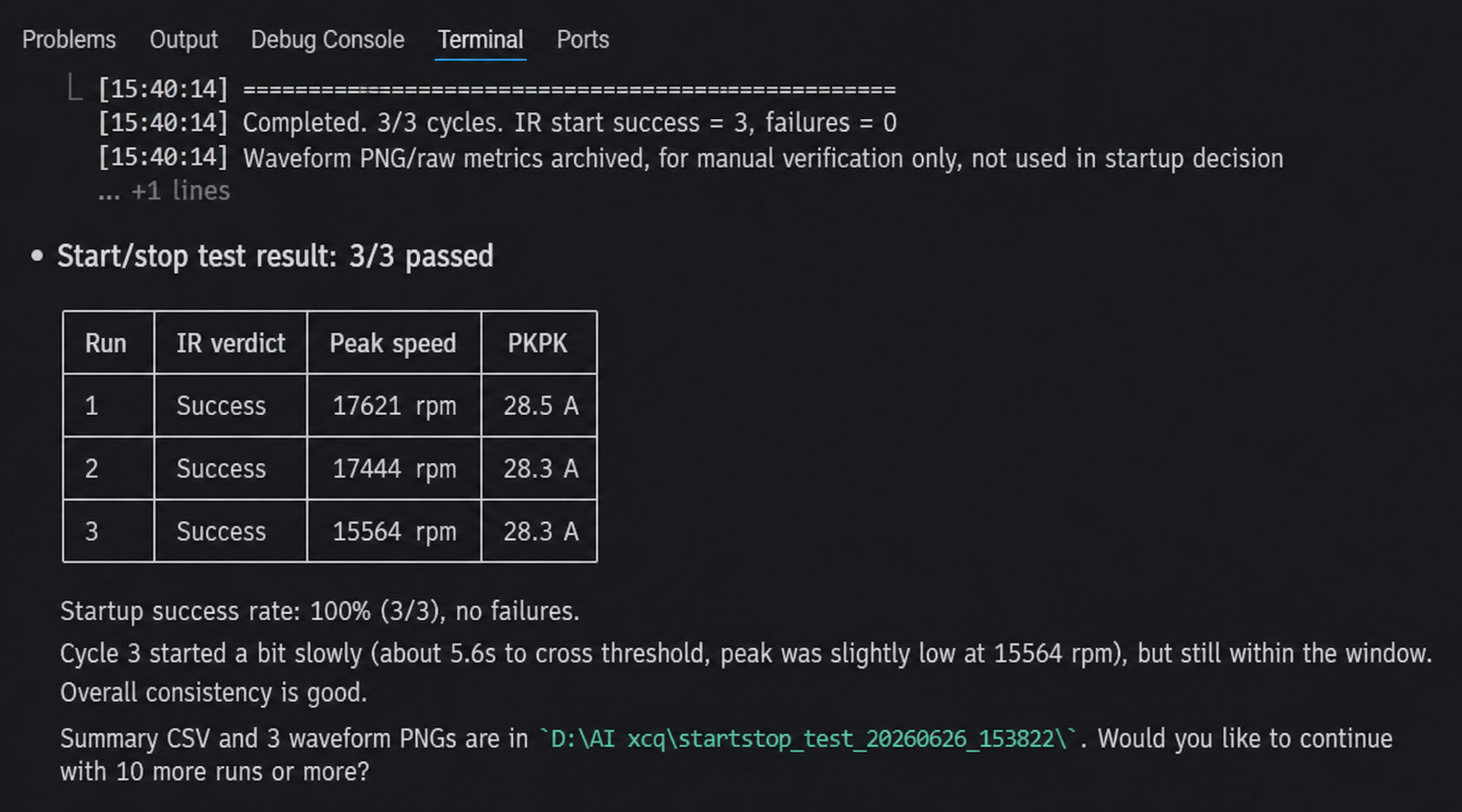Click the separator log line of equals signs
The width and height of the screenshot is (1462, 812).
[497, 89]
